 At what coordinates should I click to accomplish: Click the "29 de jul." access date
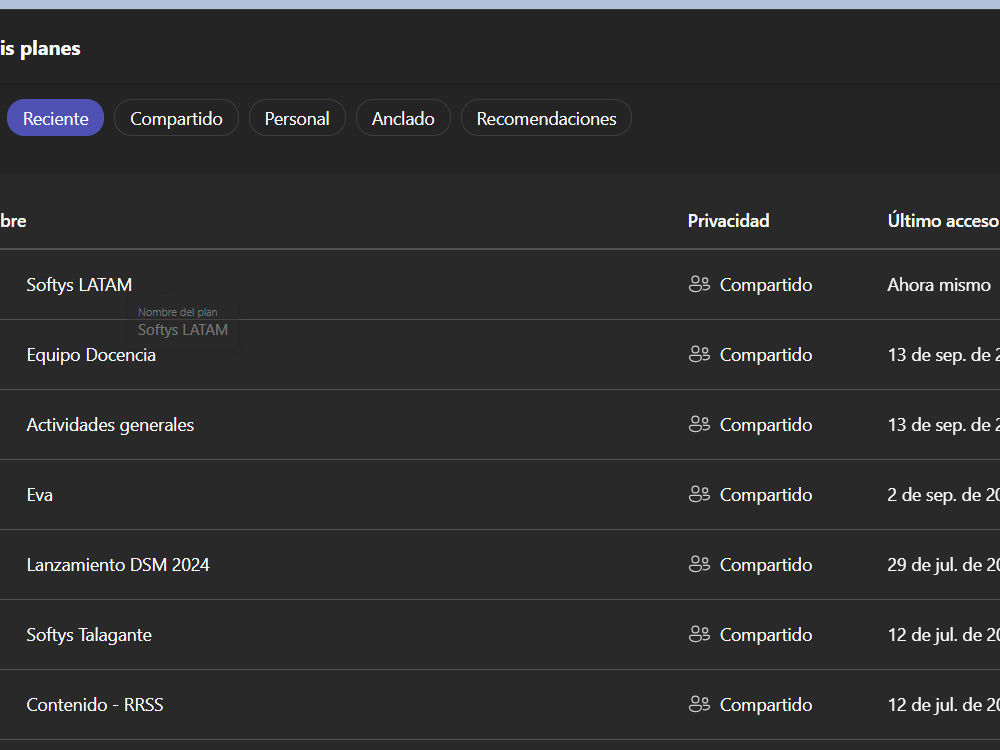943,565
